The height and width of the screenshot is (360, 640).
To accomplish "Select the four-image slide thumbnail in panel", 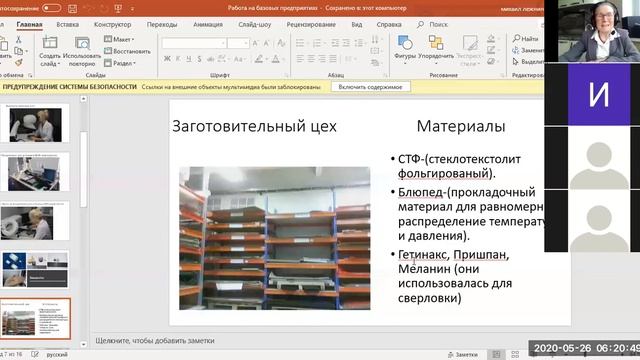I will coord(35,270).
